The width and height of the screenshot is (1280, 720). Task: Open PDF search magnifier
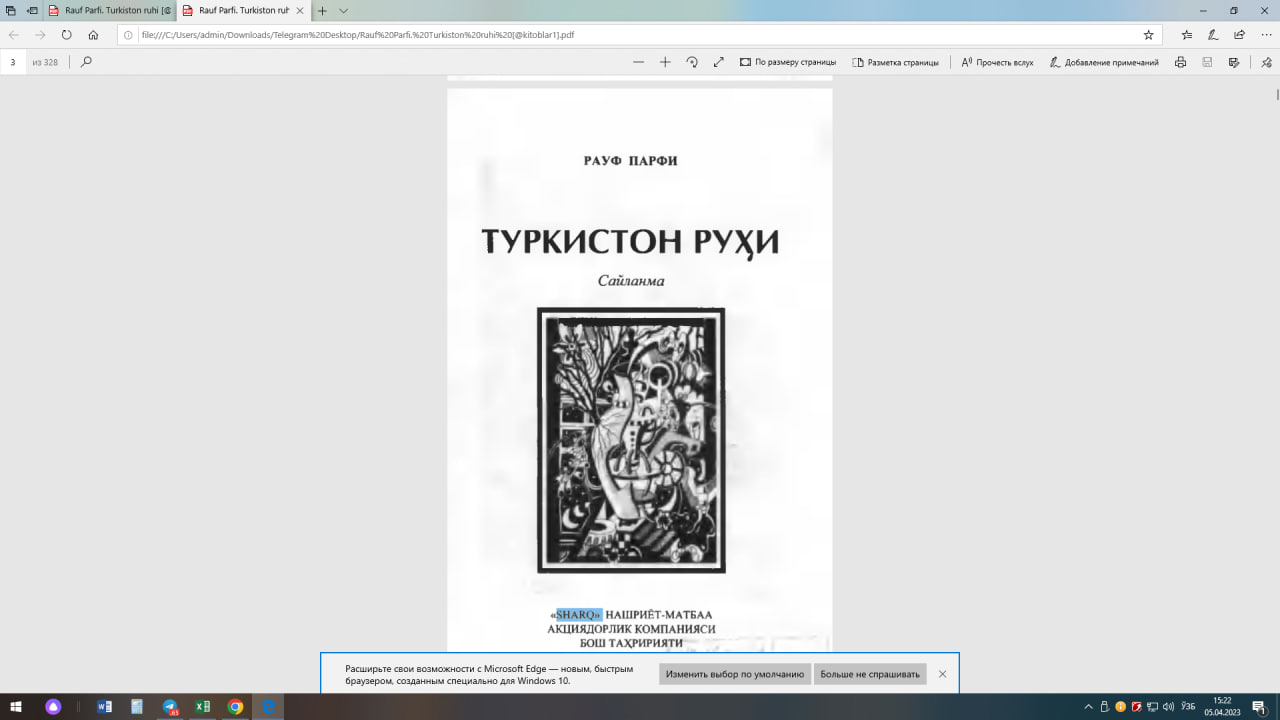tap(86, 62)
